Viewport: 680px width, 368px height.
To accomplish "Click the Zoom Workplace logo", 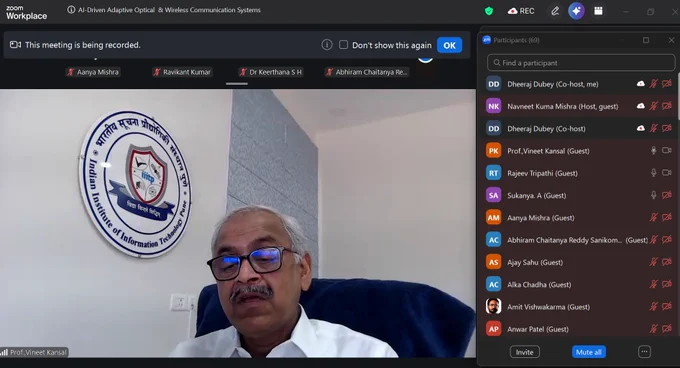I will click(x=26, y=12).
